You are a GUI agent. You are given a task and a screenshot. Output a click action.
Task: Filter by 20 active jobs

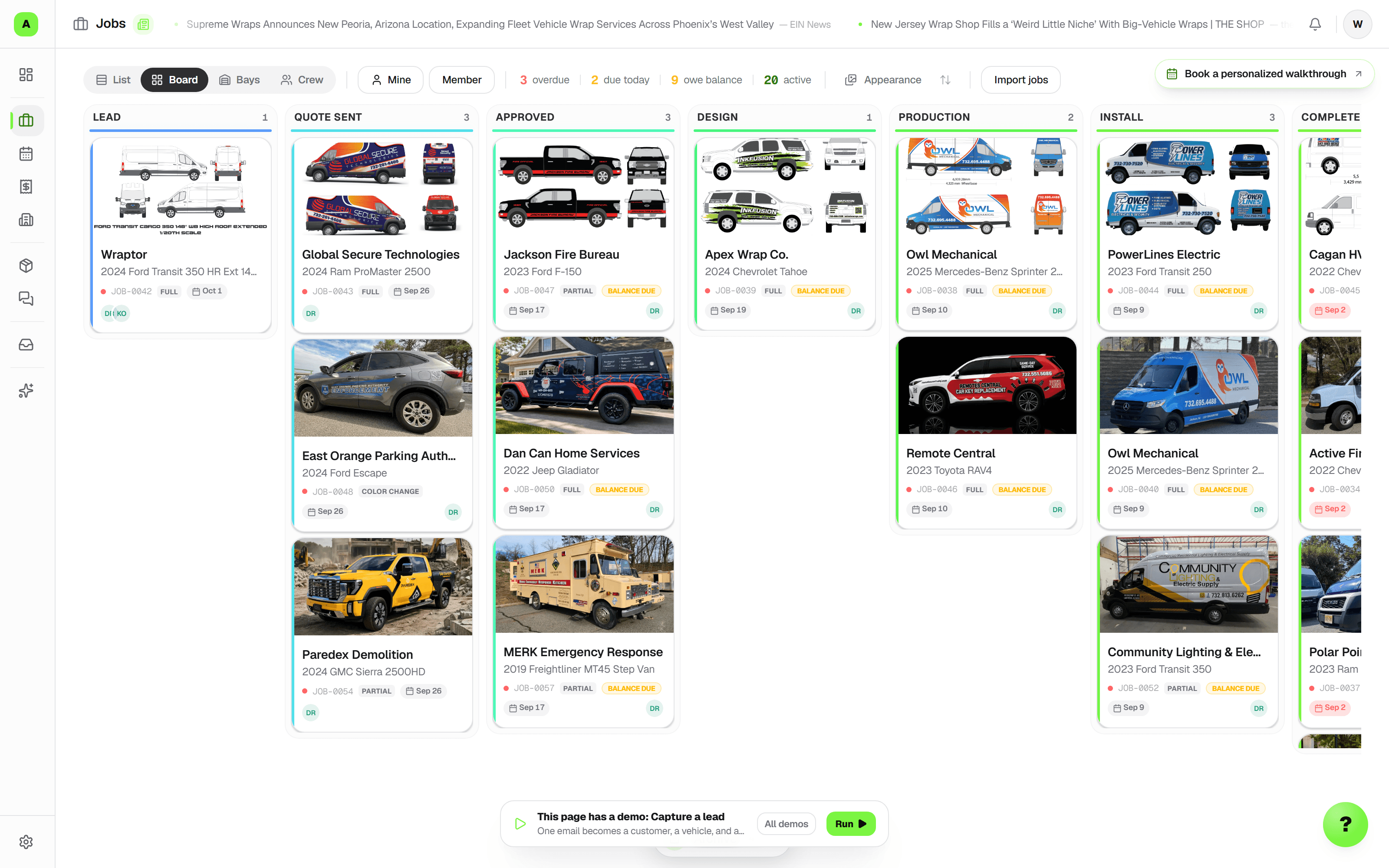(x=787, y=80)
